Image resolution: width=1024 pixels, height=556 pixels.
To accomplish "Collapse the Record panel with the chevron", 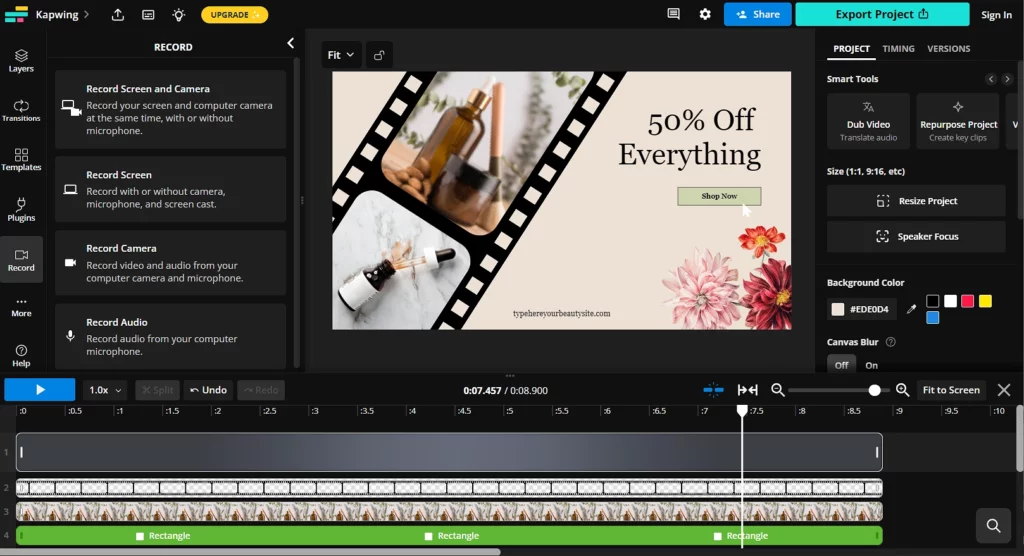I will point(291,44).
